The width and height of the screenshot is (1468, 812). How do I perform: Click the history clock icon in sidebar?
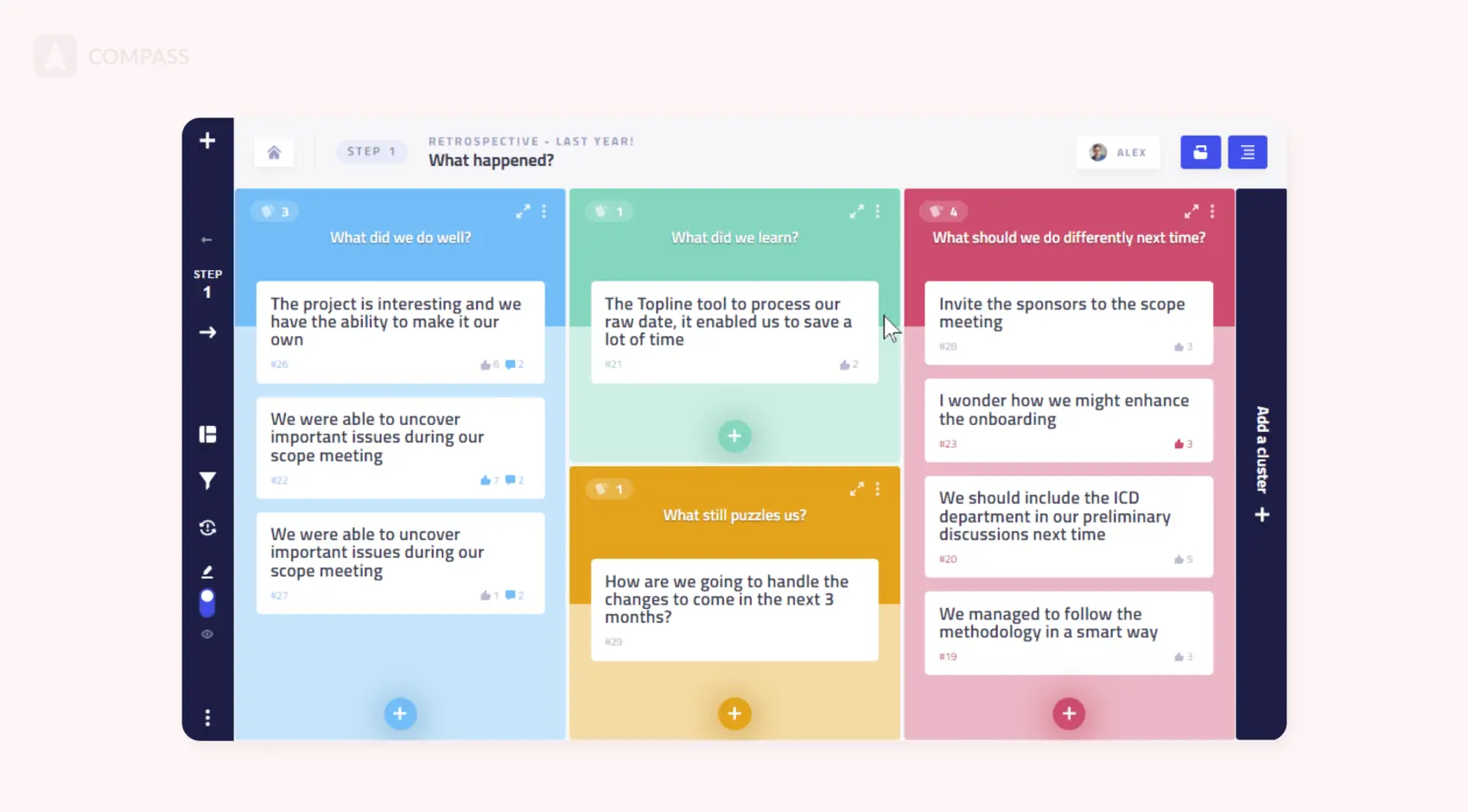tap(207, 528)
